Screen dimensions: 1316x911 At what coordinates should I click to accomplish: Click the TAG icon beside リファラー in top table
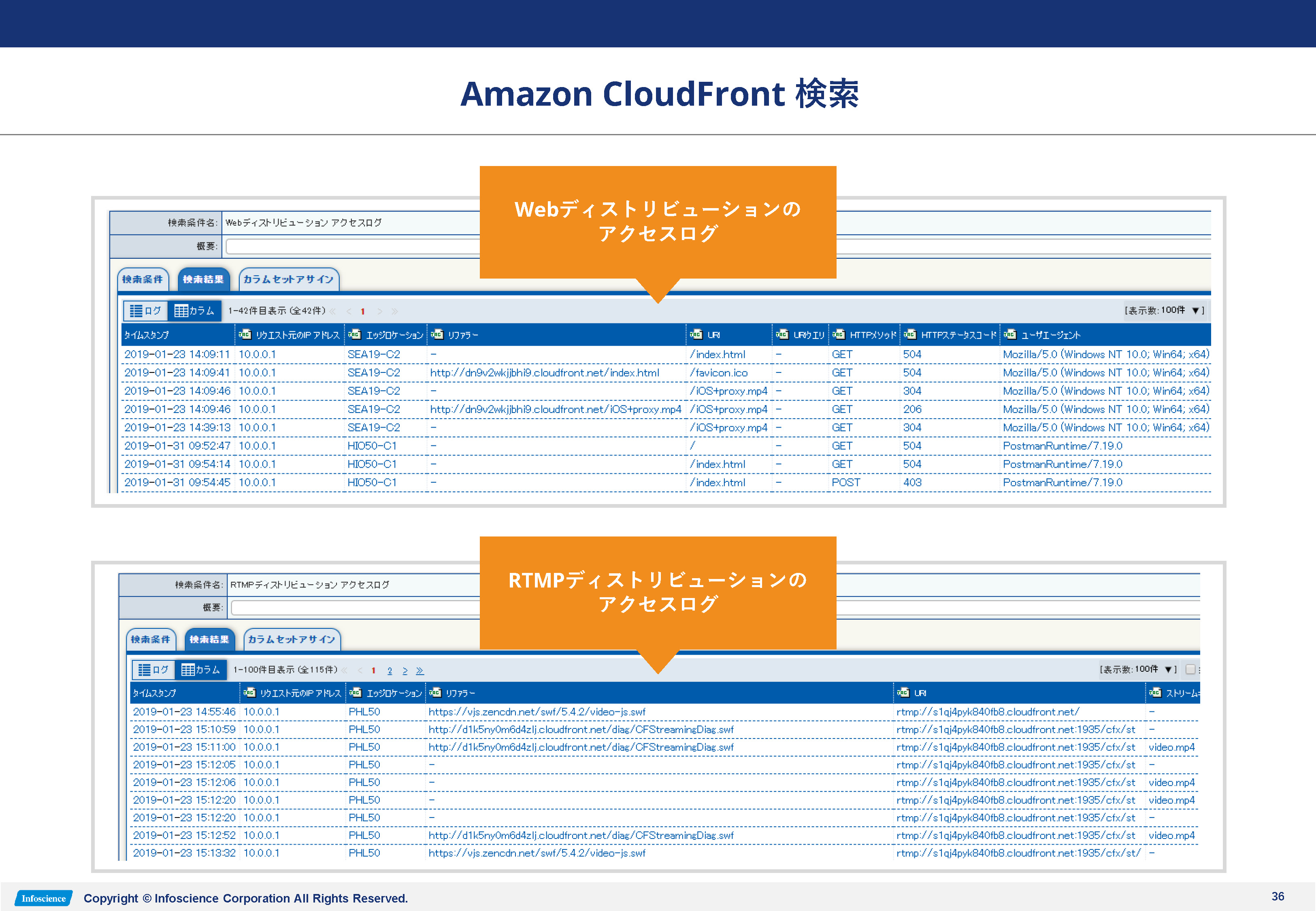pos(437,334)
